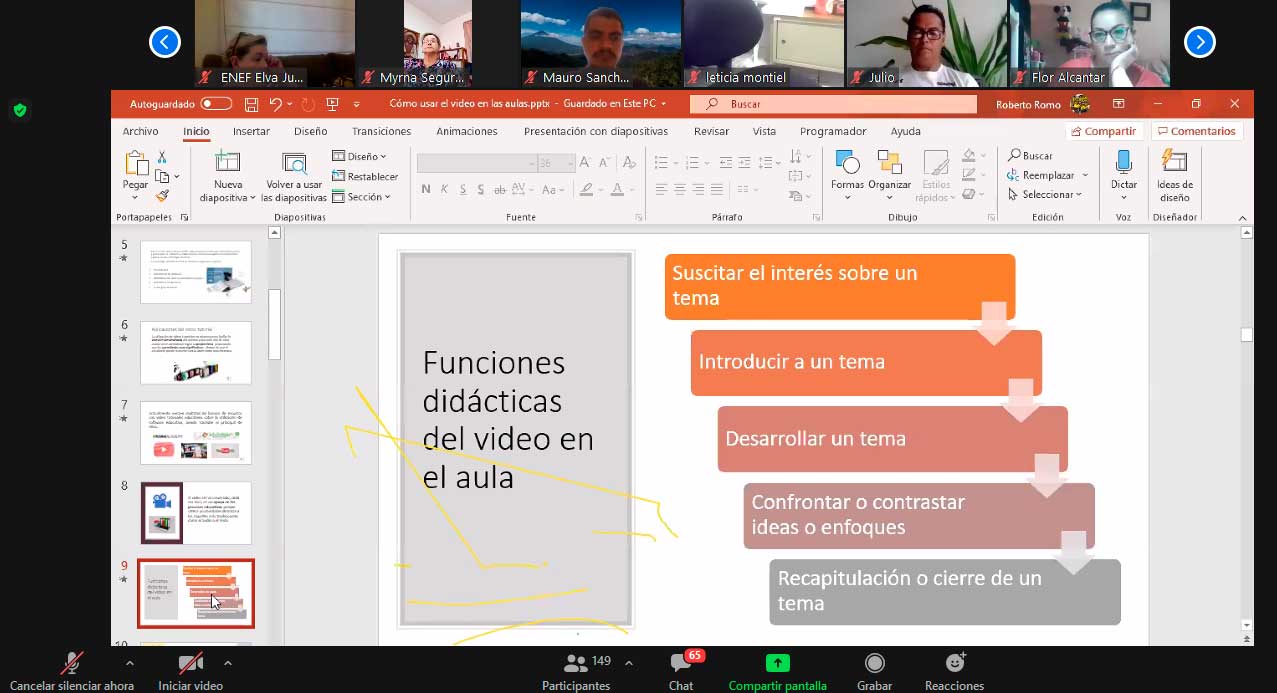Unmute microphone with Cancelar silenciar ahora
This screenshot has height=693, width=1277.
click(x=72, y=664)
